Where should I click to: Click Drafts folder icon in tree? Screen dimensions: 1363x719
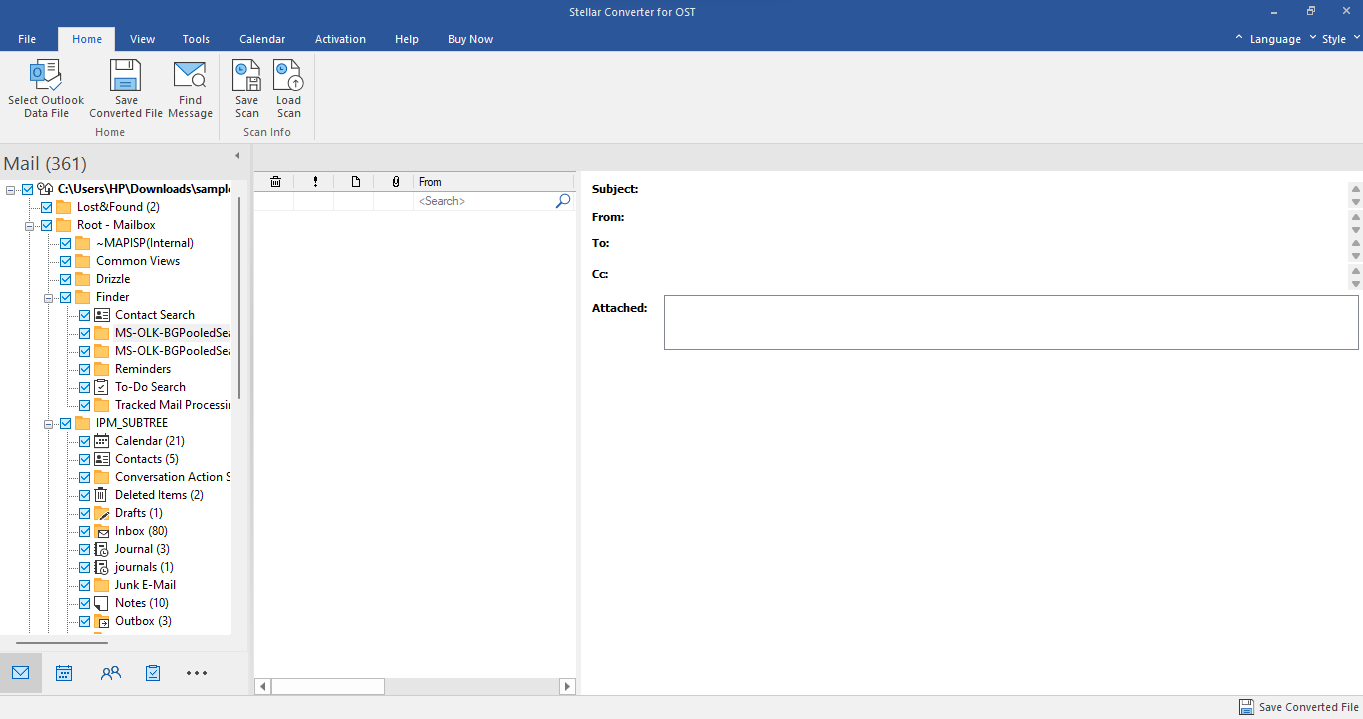point(101,513)
